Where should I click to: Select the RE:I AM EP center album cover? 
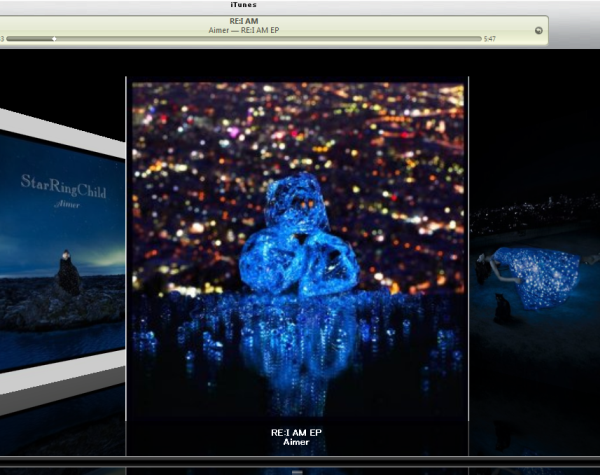(298, 249)
